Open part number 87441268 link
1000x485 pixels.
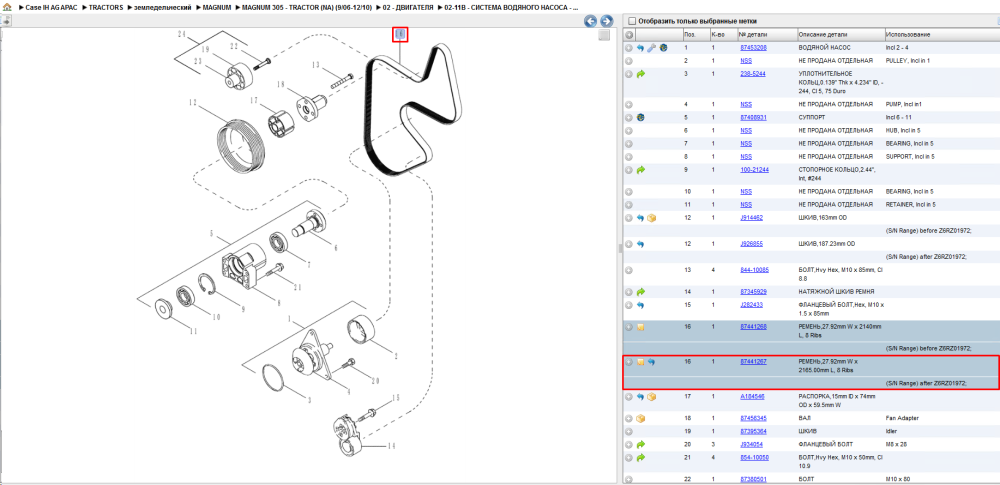point(753,327)
